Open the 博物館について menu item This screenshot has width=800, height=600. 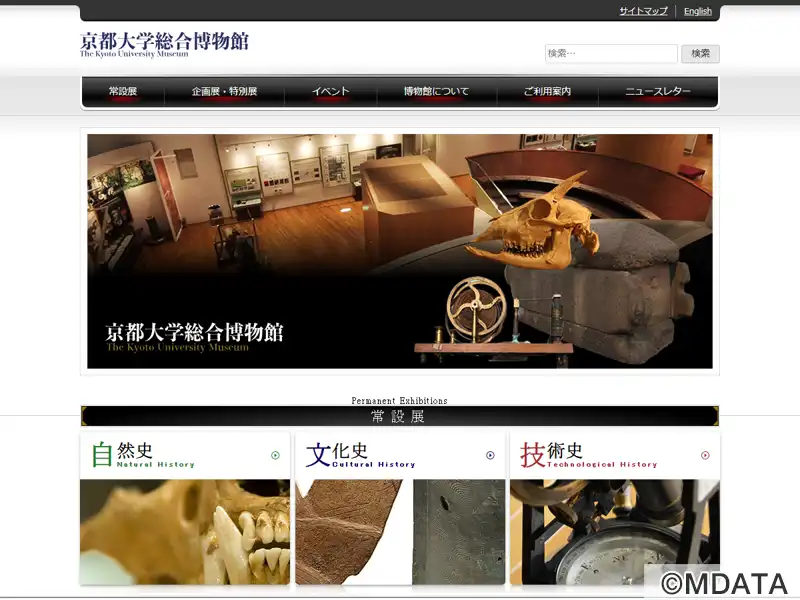tap(437, 91)
